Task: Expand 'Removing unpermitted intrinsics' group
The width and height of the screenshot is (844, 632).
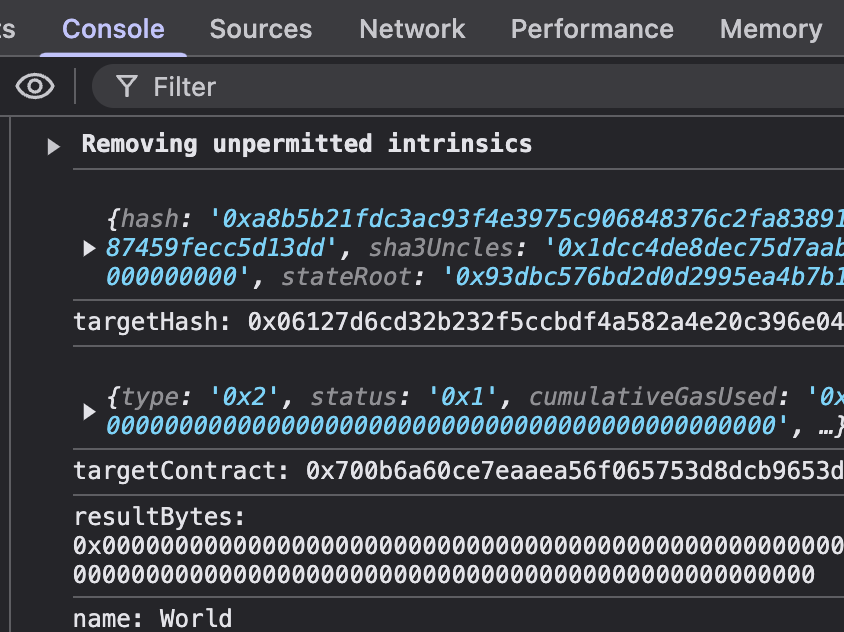Action: pyautogui.click(x=53, y=146)
